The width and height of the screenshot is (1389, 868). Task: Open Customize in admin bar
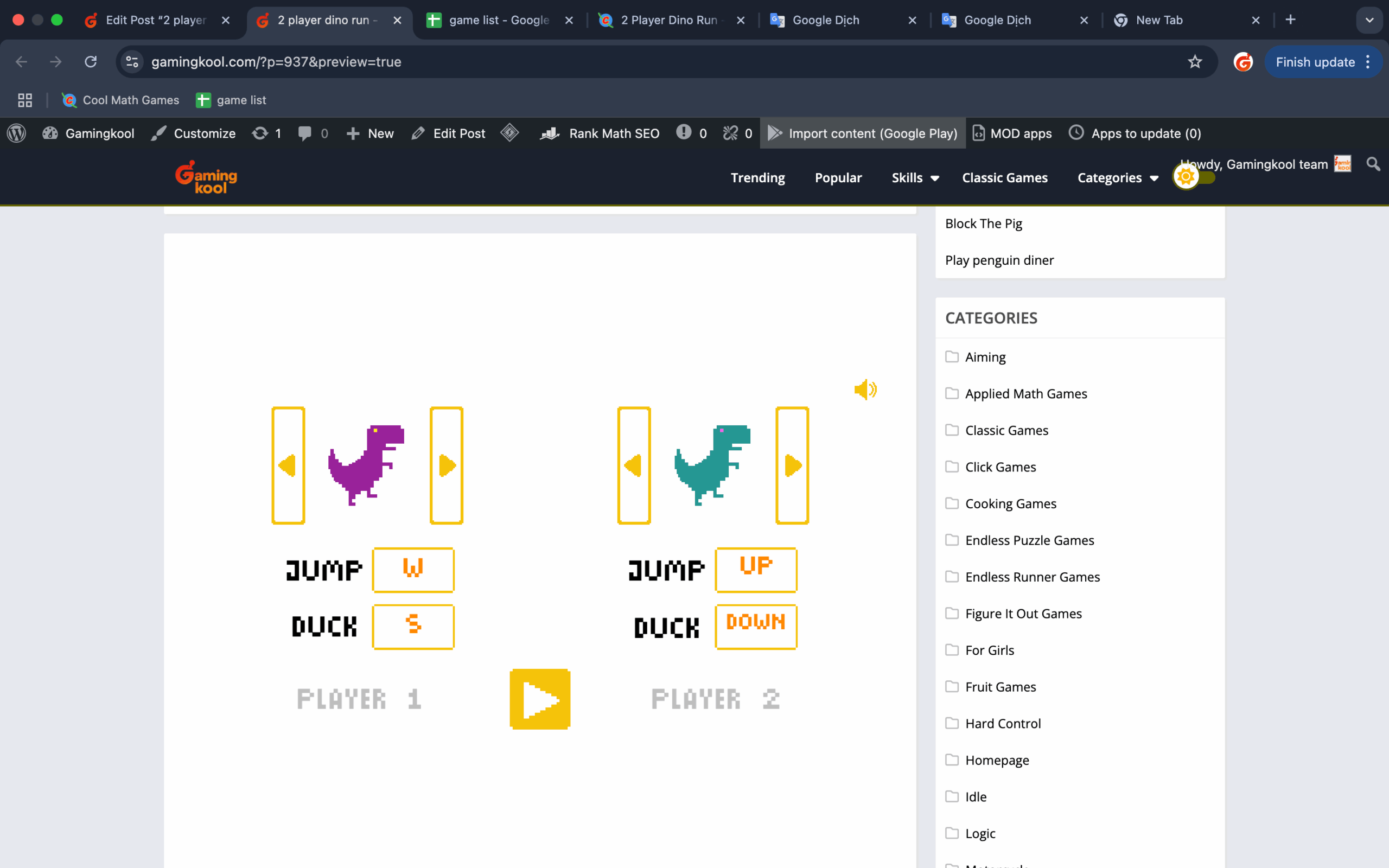point(193,133)
